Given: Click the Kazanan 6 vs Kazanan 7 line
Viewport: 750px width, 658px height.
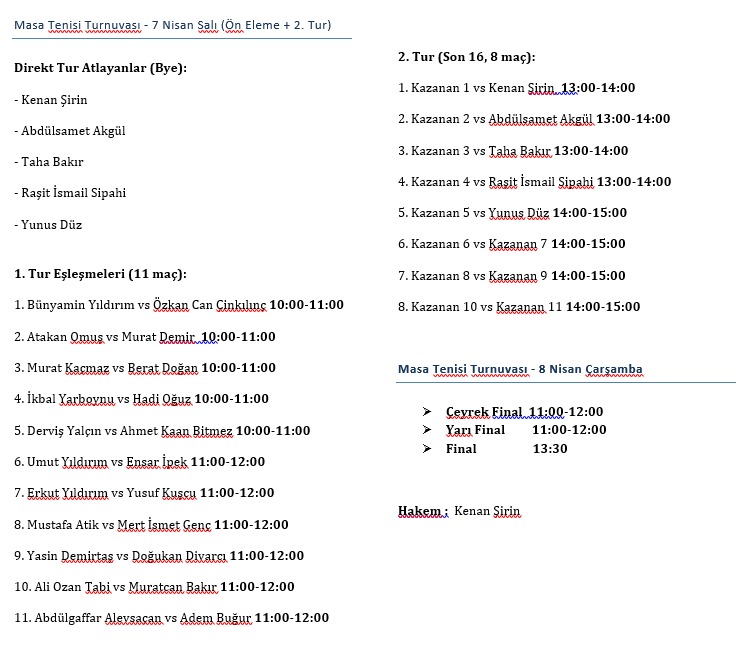Looking at the screenshot, I should 511,244.
